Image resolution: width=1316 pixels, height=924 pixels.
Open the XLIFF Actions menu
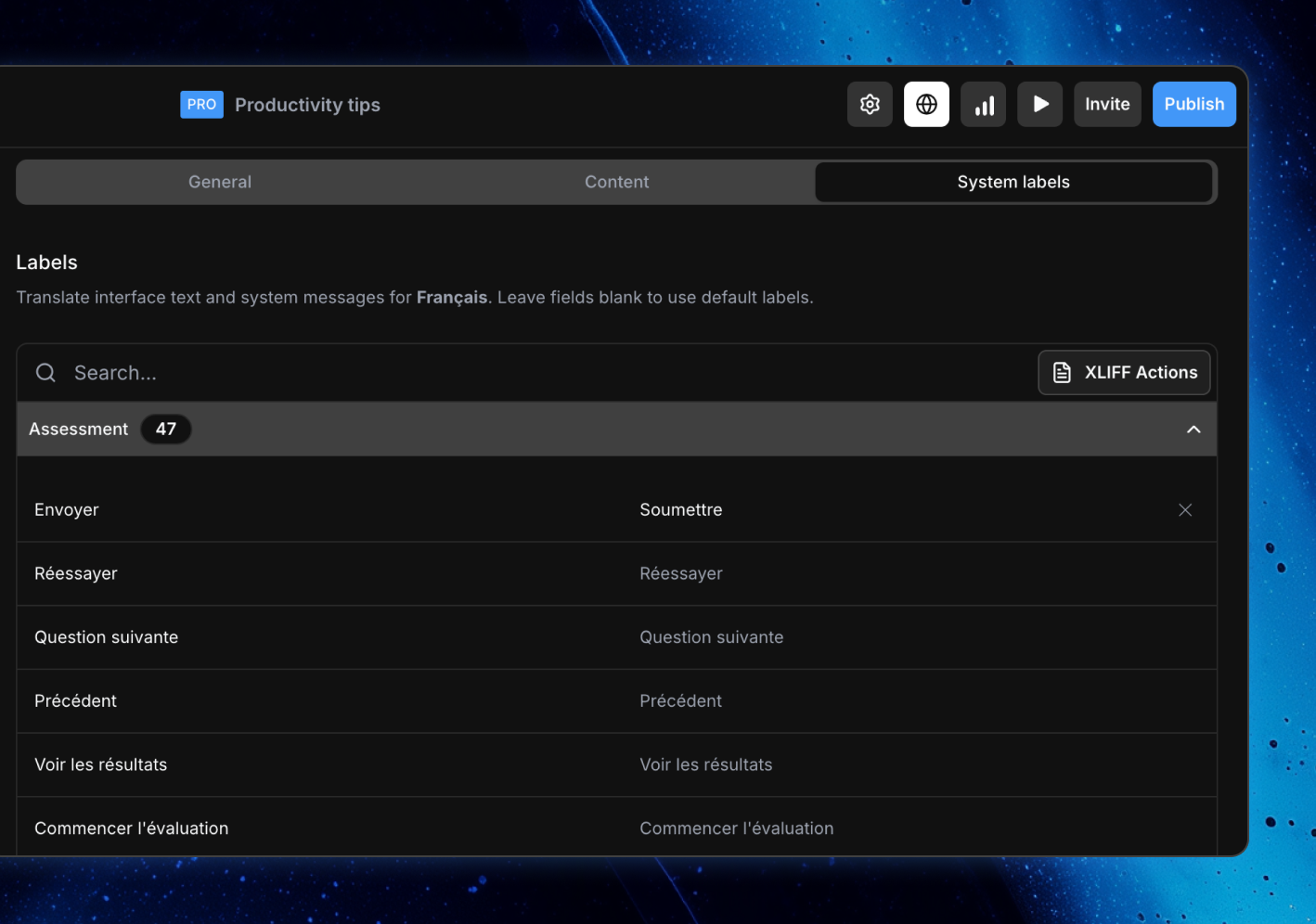click(1124, 373)
